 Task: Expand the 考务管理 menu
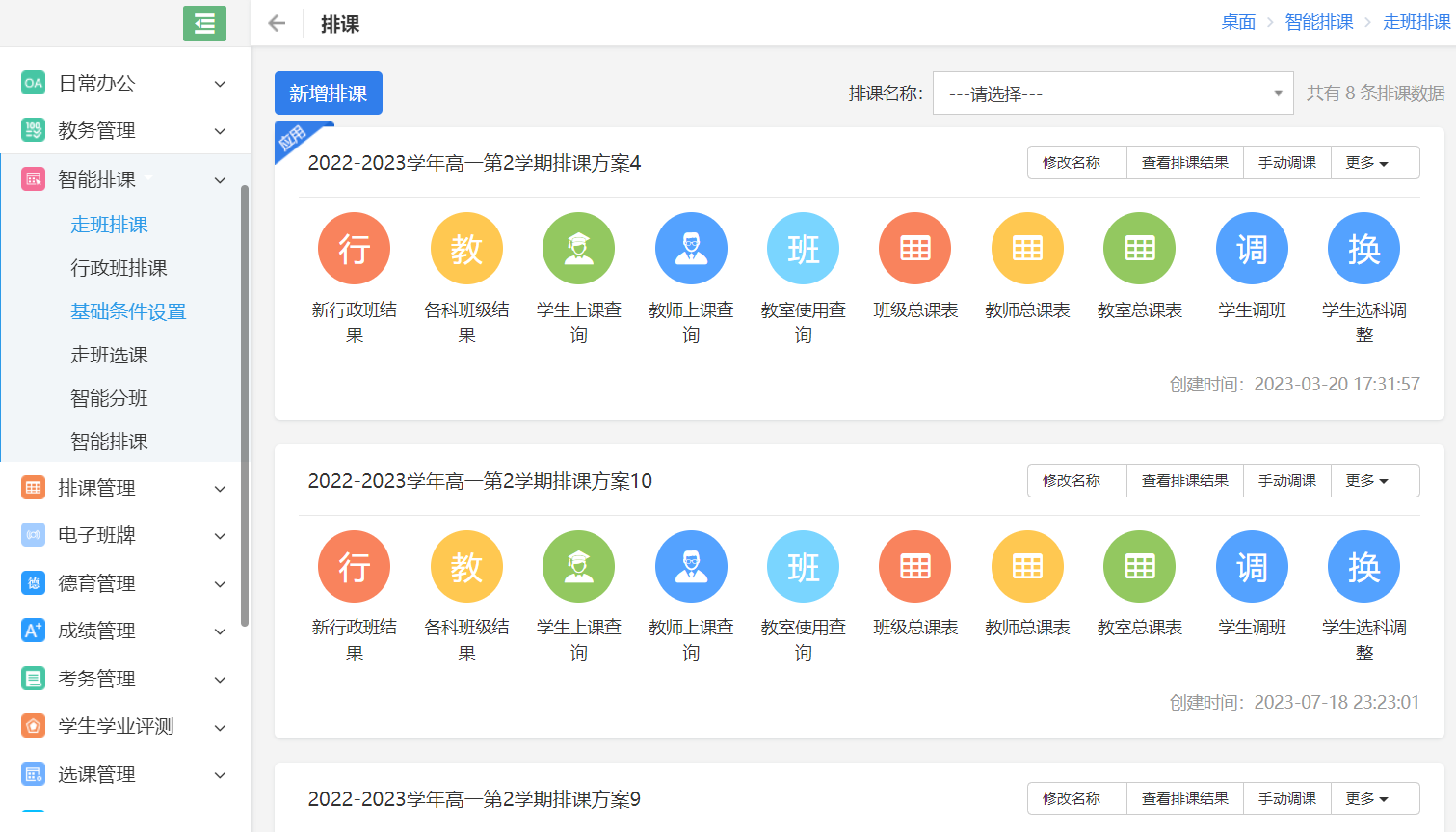click(220, 680)
